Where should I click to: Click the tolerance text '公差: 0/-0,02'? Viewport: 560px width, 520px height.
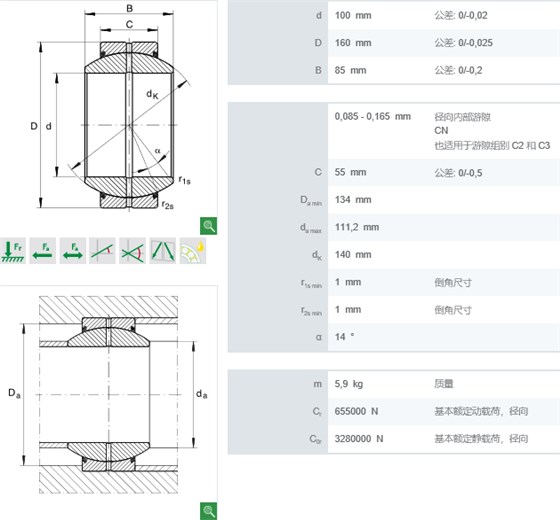461,15
